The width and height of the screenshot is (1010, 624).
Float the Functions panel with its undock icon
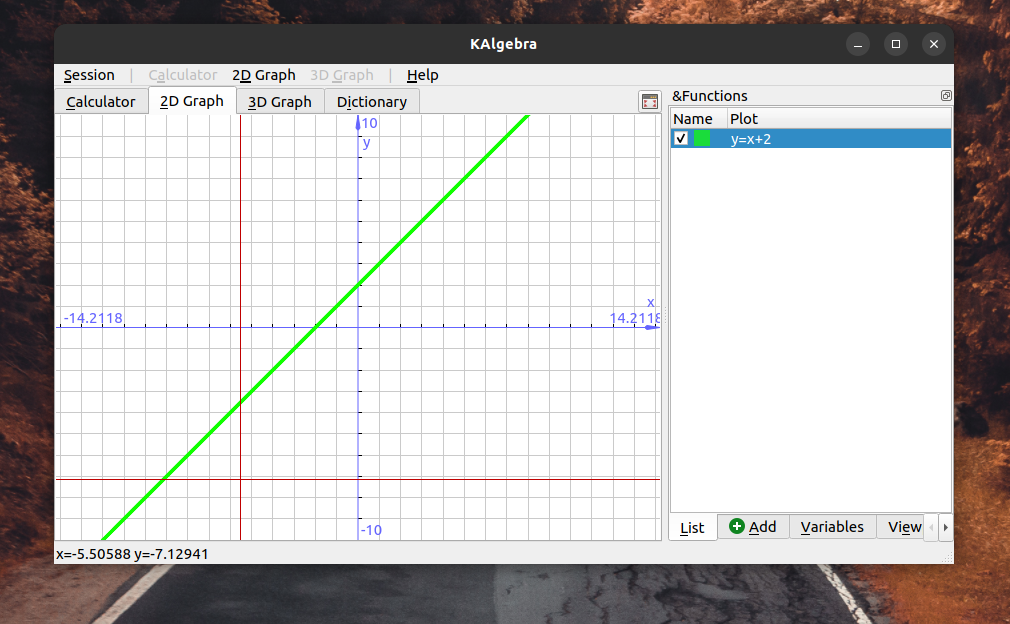click(946, 96)
